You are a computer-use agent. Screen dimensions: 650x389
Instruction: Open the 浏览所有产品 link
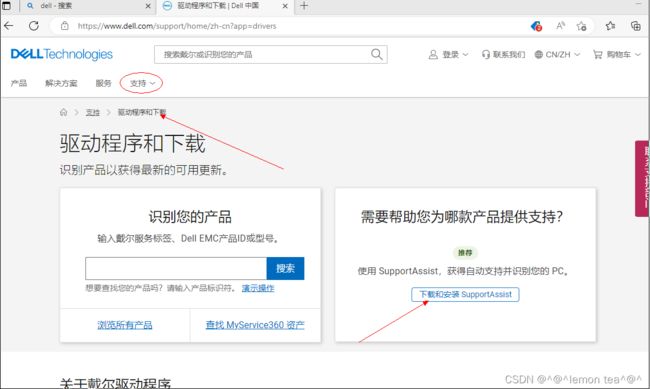tap(125, 325)
